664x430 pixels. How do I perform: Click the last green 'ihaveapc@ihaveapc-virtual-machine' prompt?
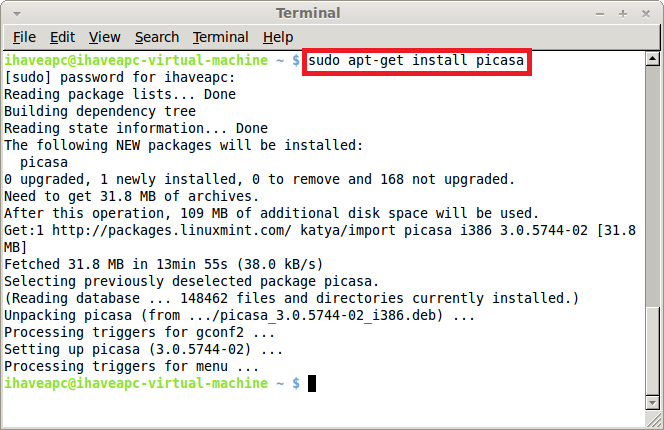click(x=136, y=383)
